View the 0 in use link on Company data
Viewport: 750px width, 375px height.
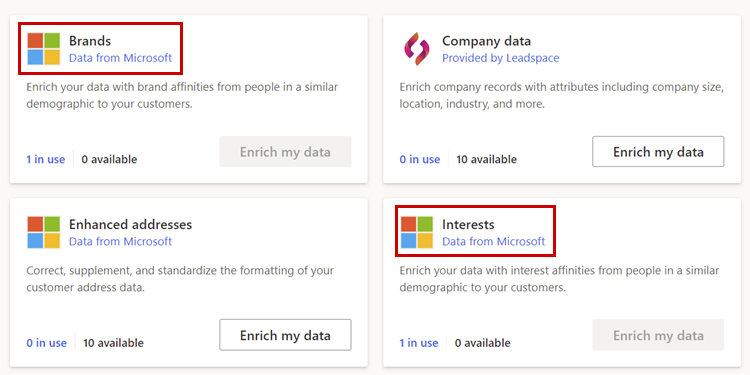point(419,159)
